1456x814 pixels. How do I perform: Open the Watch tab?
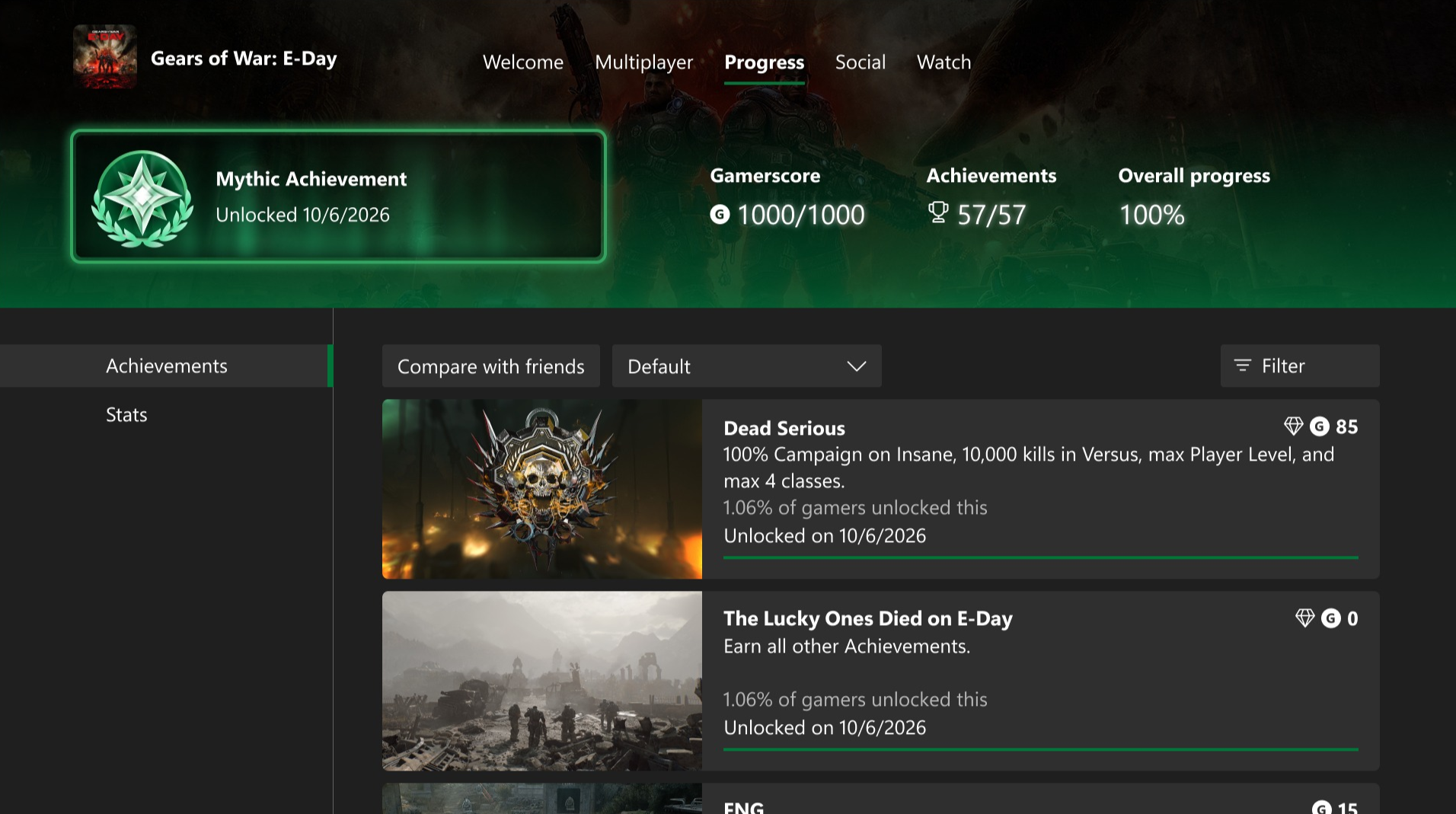944,62
